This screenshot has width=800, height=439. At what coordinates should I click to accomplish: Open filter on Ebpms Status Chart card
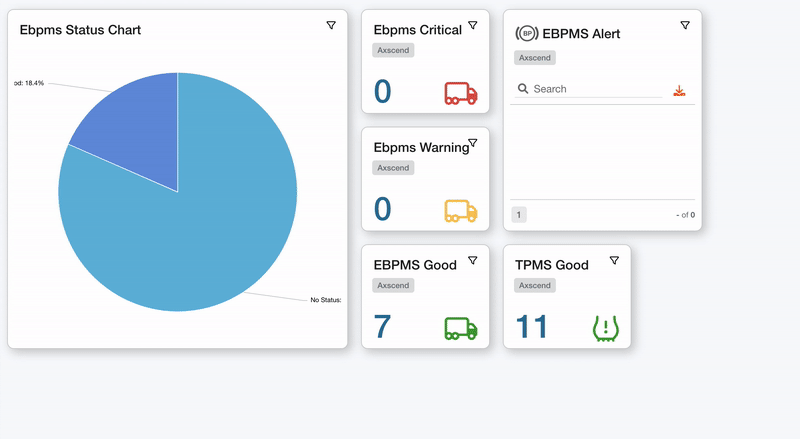click(x=331, y=26)
